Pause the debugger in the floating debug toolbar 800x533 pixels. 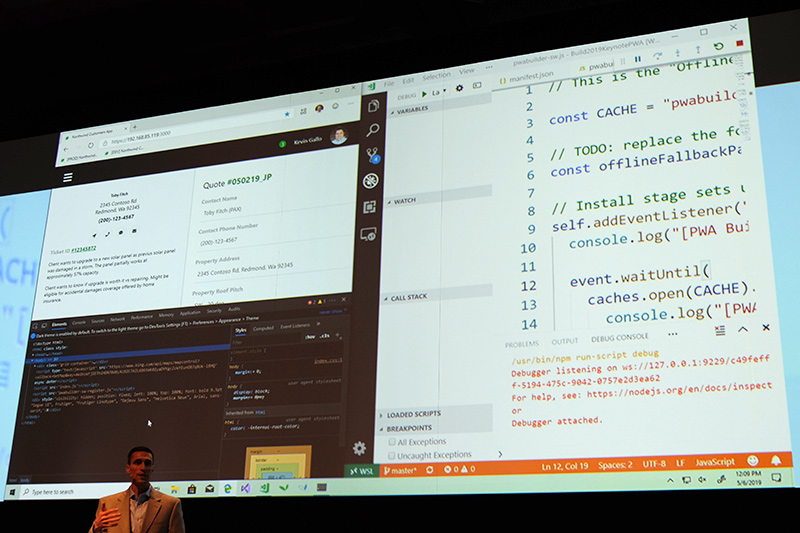pyautogui.click(x=638, y=59)
